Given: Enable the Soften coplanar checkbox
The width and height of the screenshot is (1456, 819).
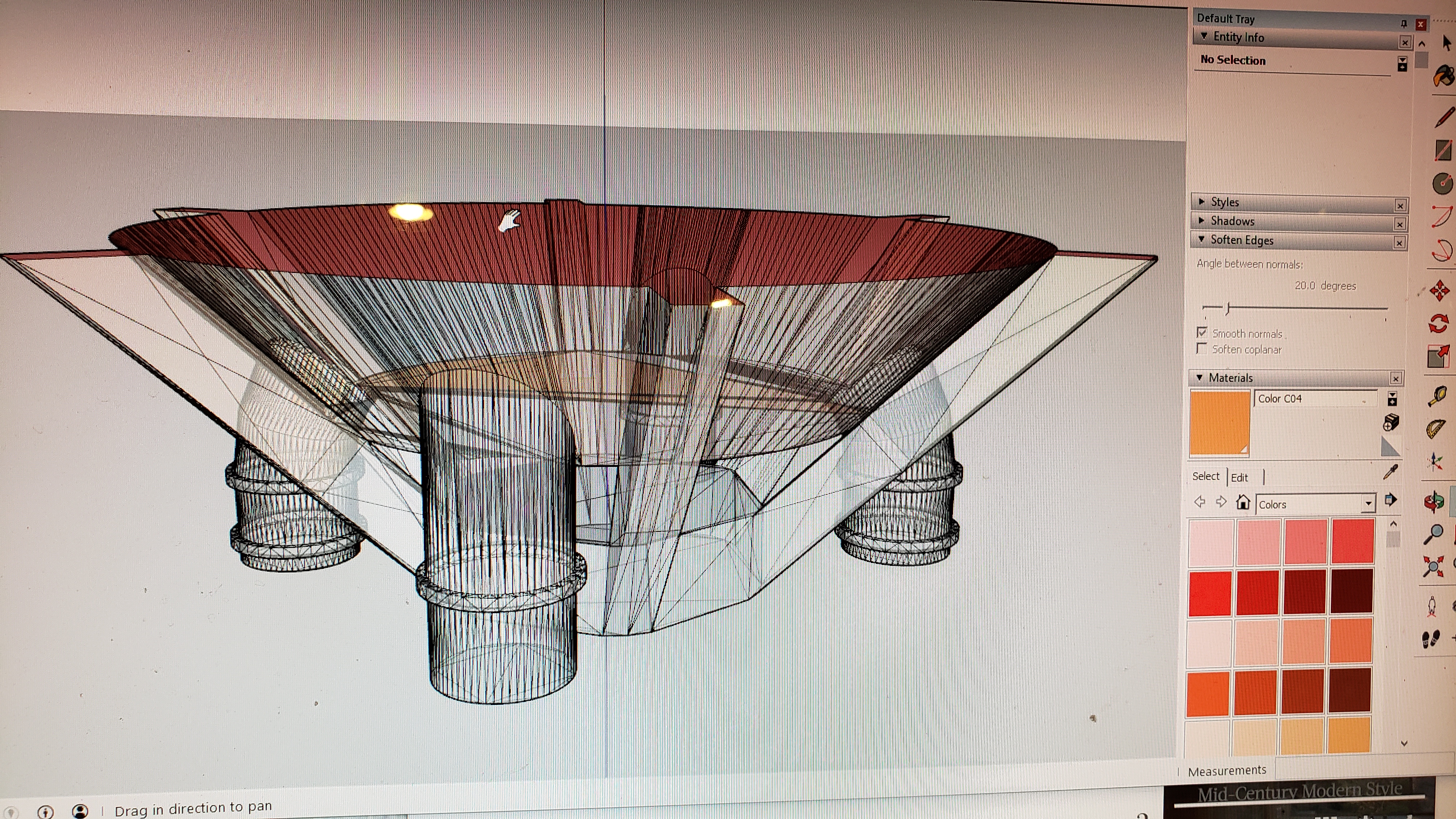Looking at the screenshot, I should pos(1202,348).
